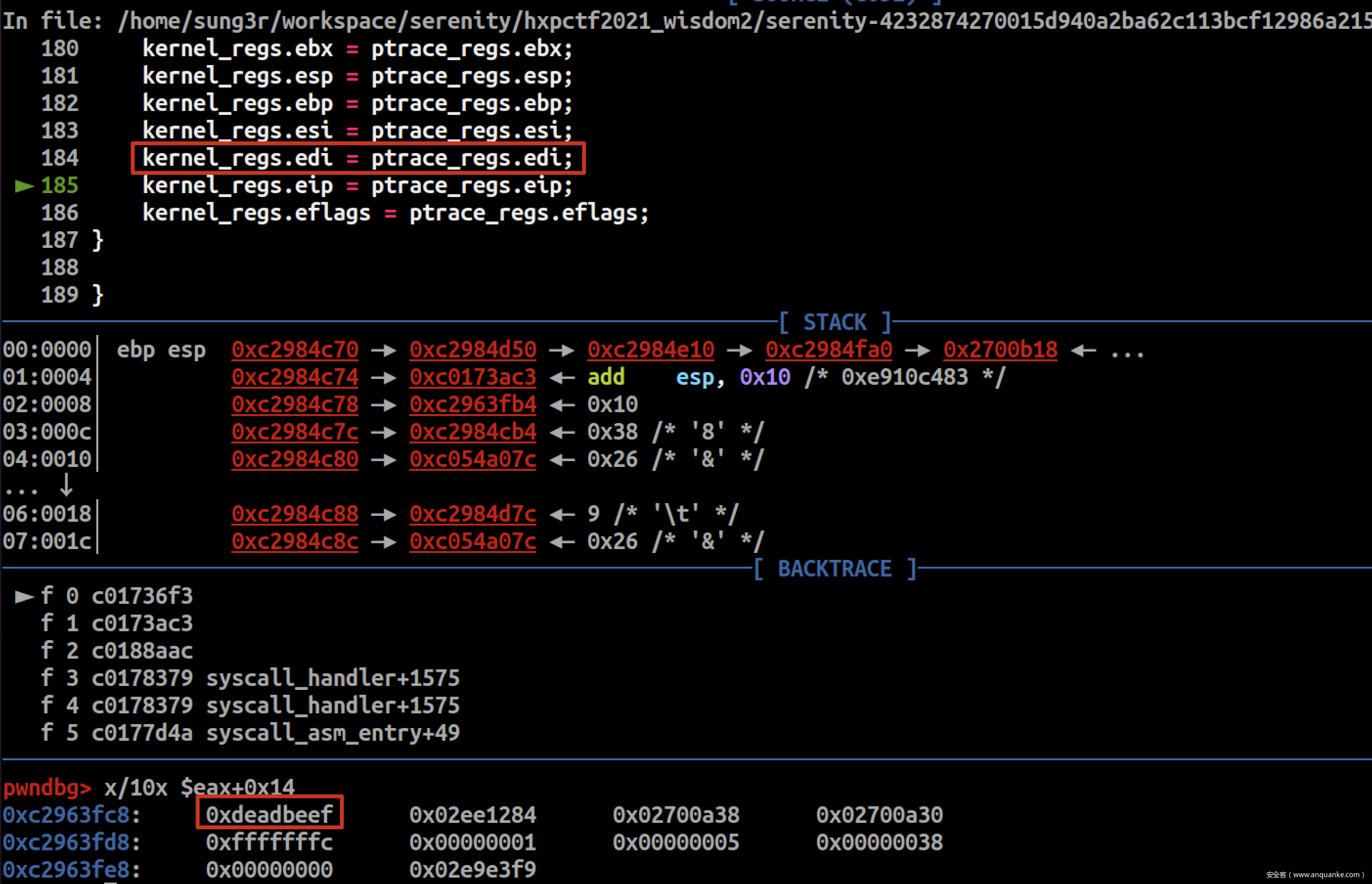Click the green current-line arrow at 185
1372x884 pixels.
point(24,185)
